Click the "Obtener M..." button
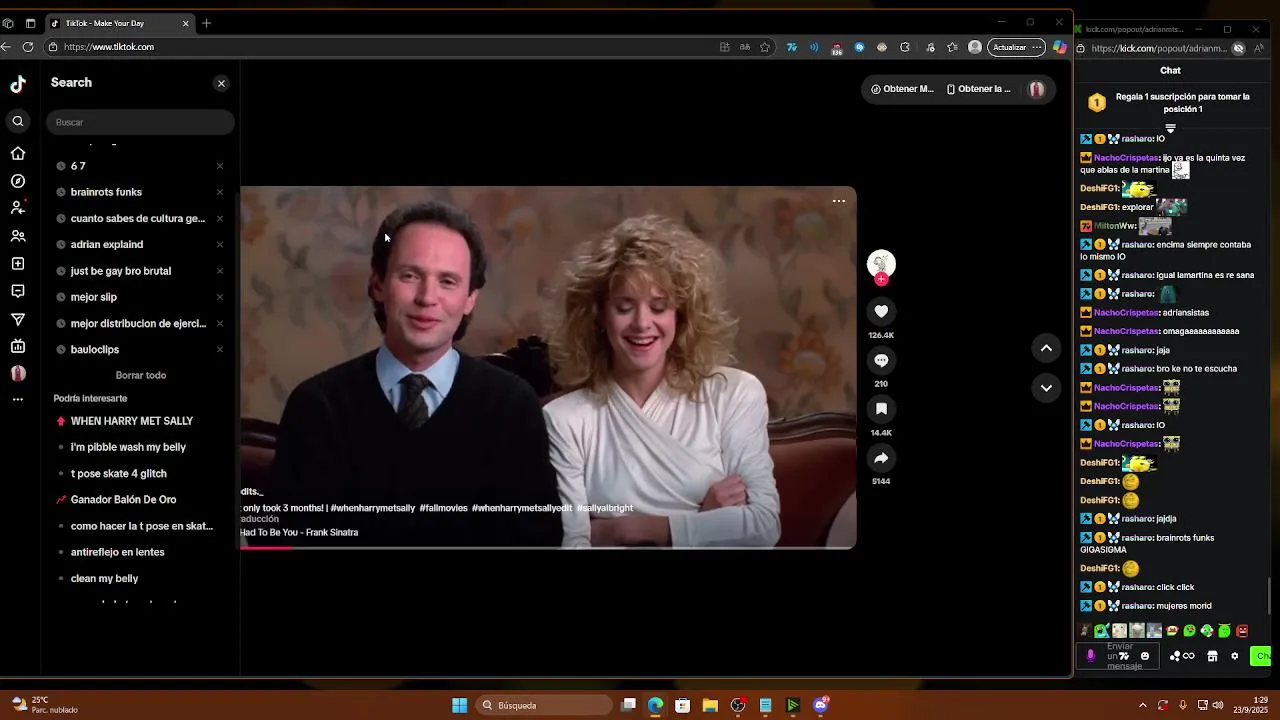 (x=902, y=89)
